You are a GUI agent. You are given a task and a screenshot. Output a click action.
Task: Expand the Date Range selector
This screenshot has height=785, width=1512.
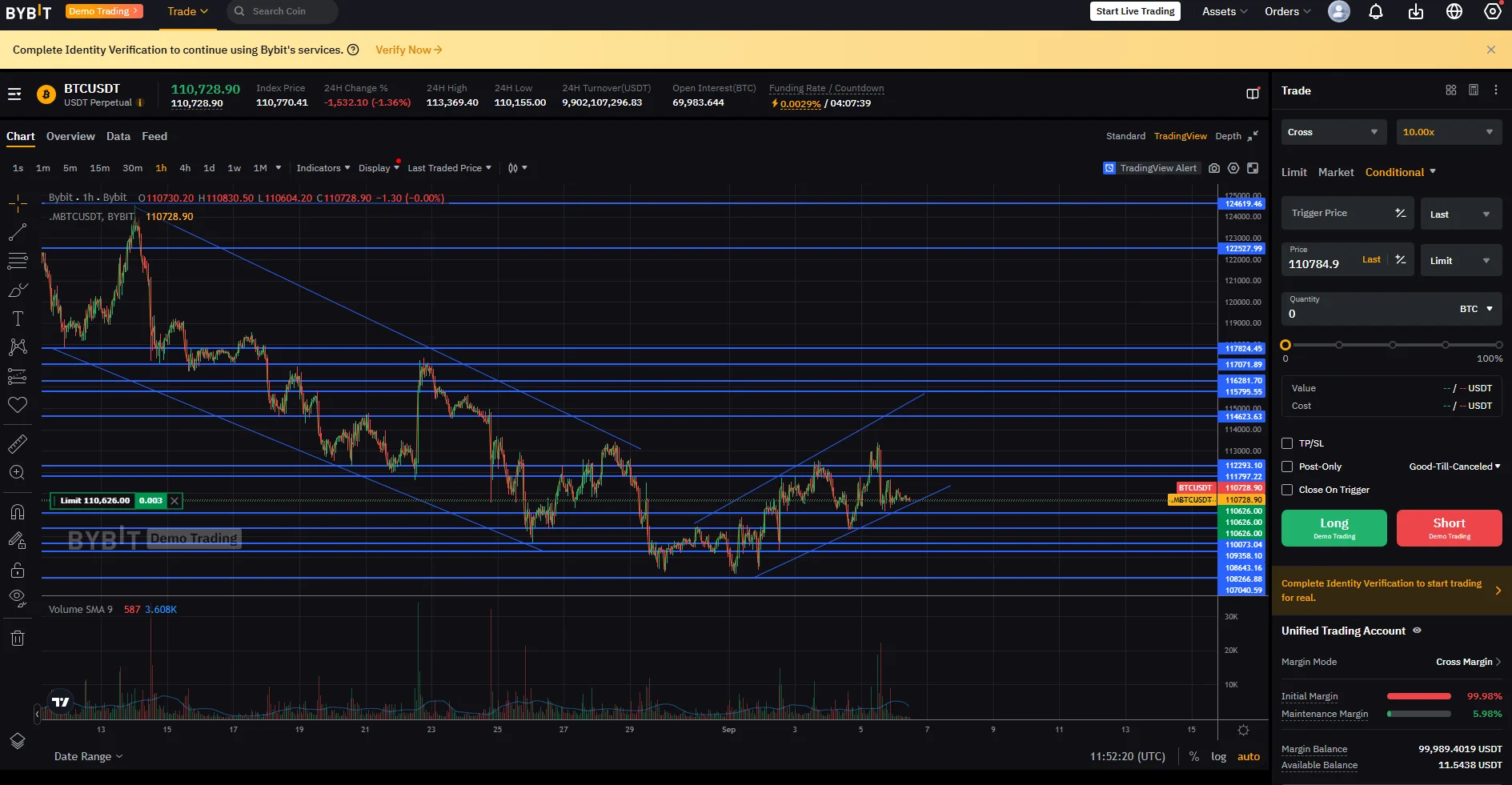pos(88,756)
